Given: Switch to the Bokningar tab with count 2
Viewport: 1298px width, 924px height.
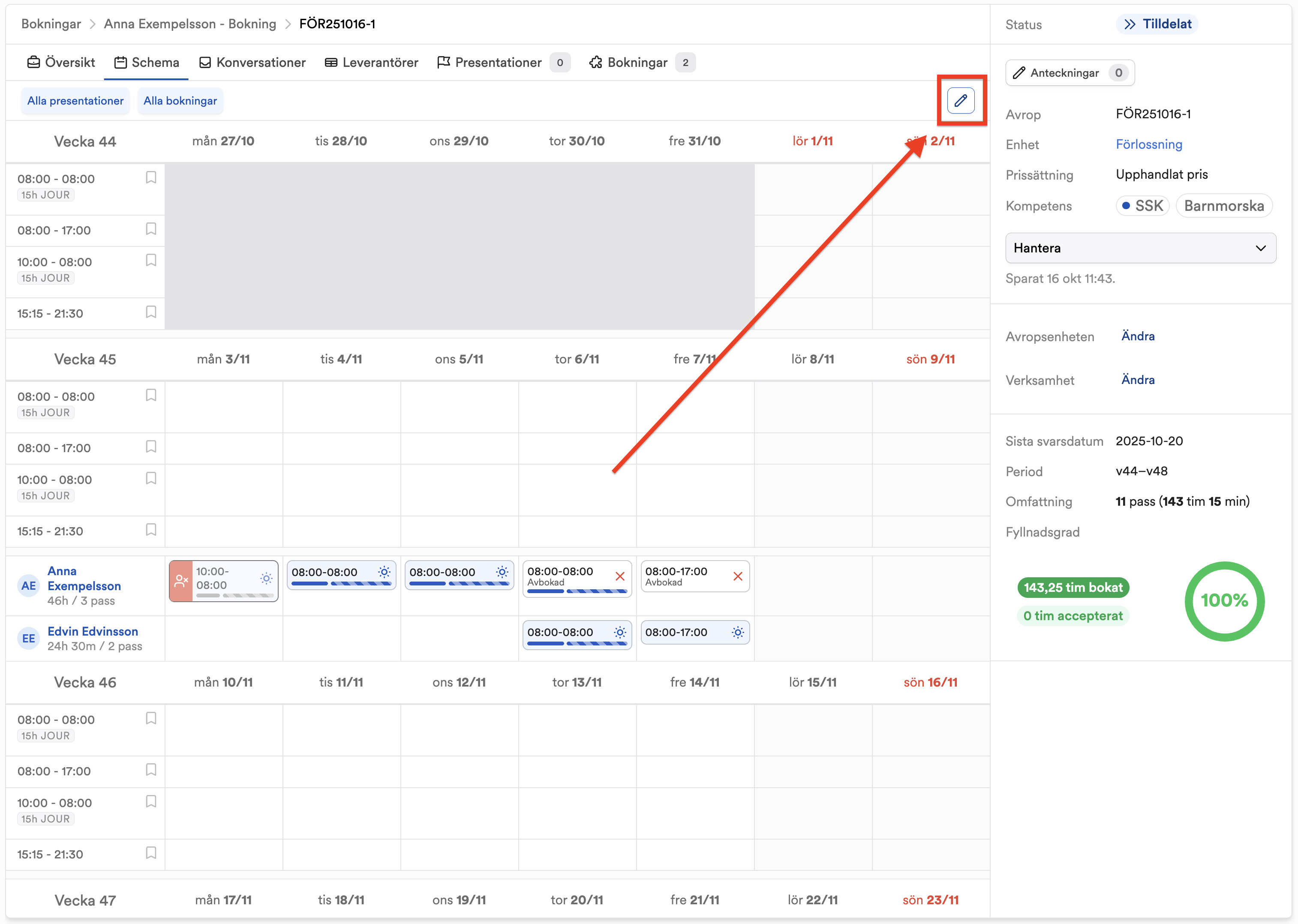Looking at the screenshot, I should pyautogui.click(x=642, y=63).
